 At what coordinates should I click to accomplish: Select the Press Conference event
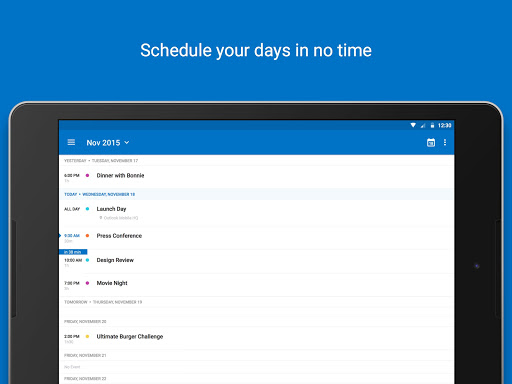click(x=256, y=238)
